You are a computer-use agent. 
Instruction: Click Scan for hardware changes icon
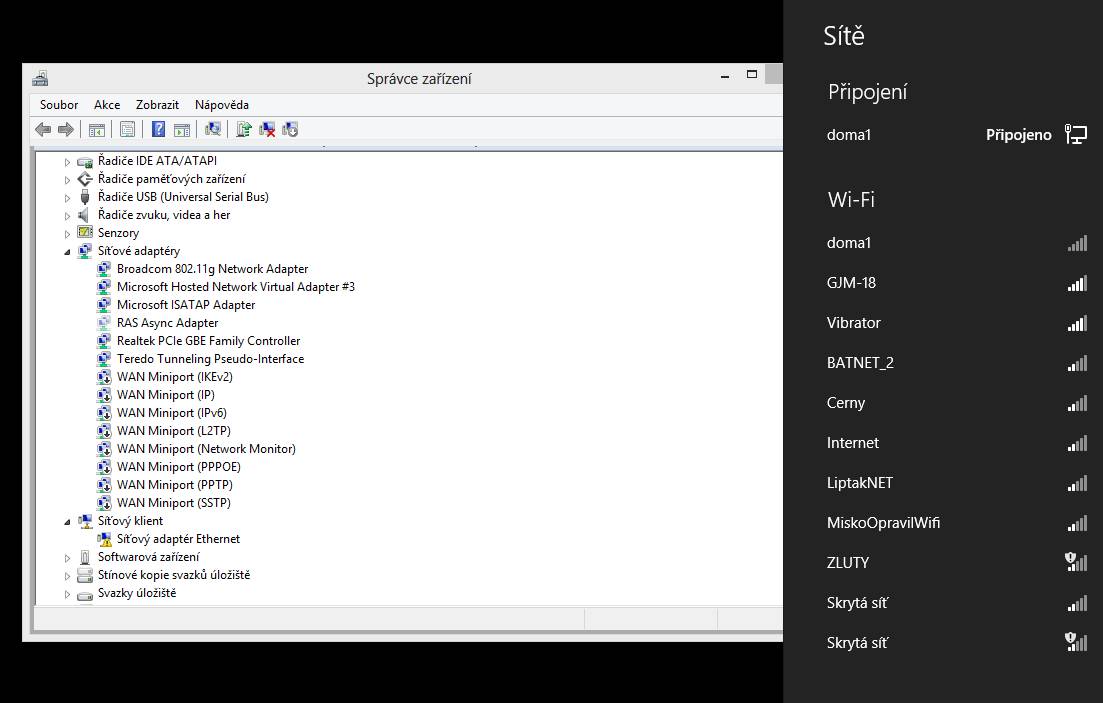pyautogui.click(x=212, y=129)
